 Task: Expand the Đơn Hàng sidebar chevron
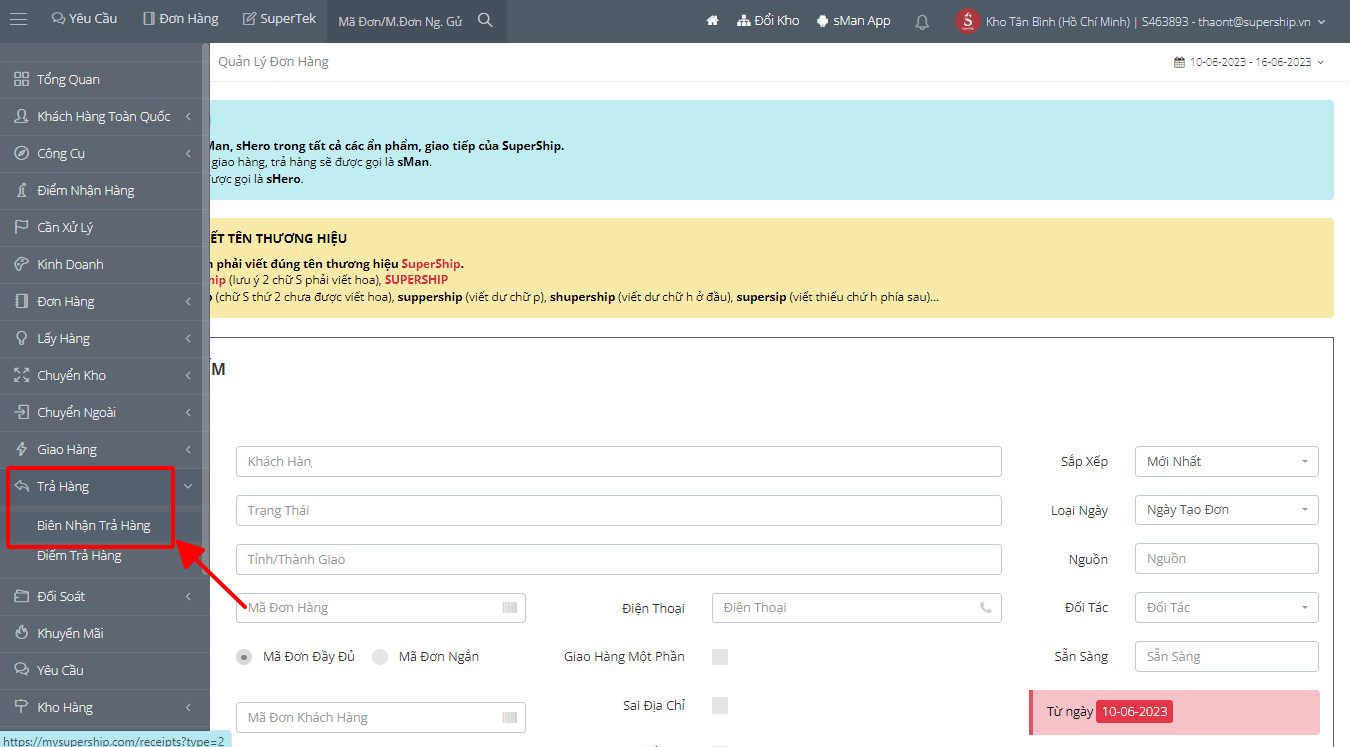click(188, 301)
